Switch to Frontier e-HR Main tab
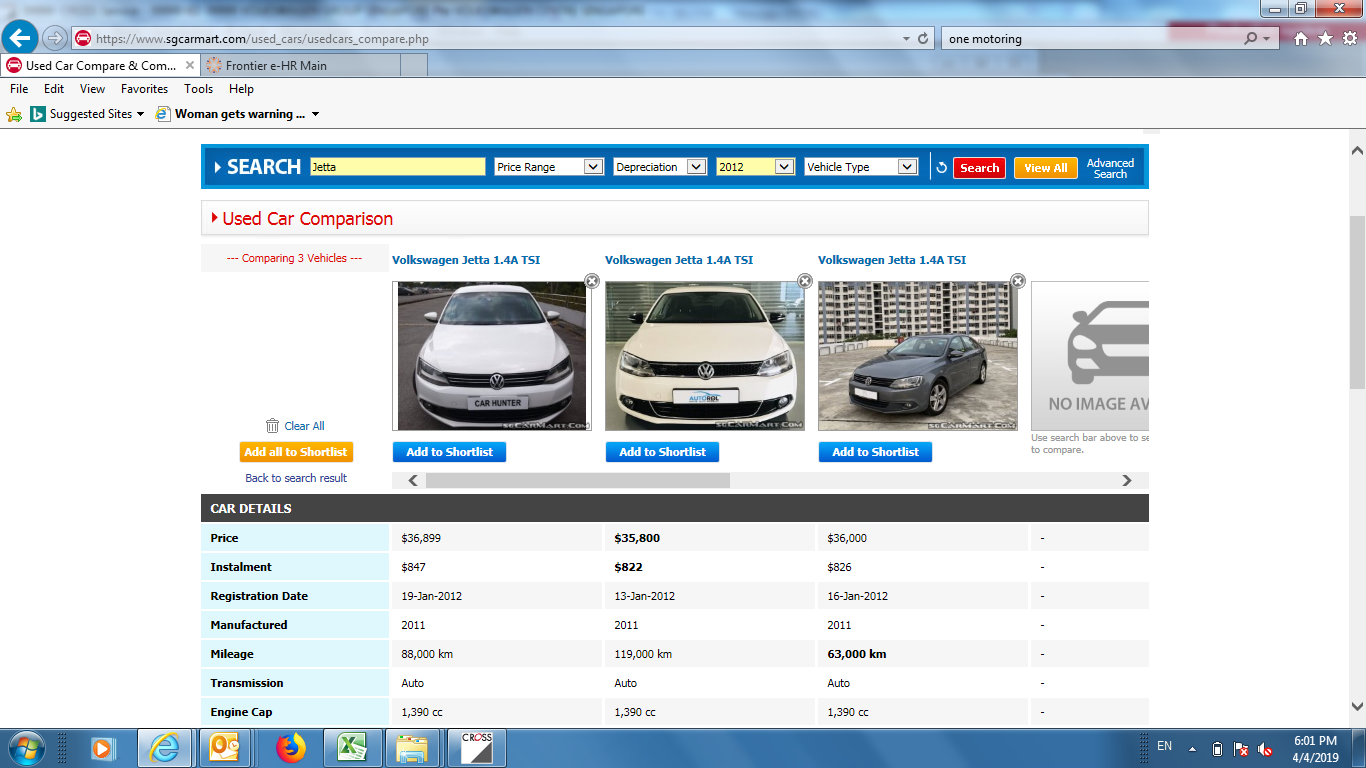 click(x=276, y=65)
